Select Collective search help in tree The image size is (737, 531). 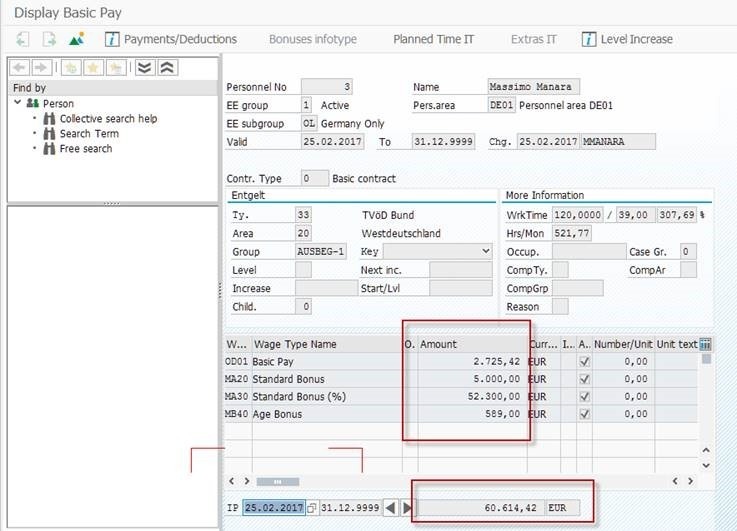[108, 118]
